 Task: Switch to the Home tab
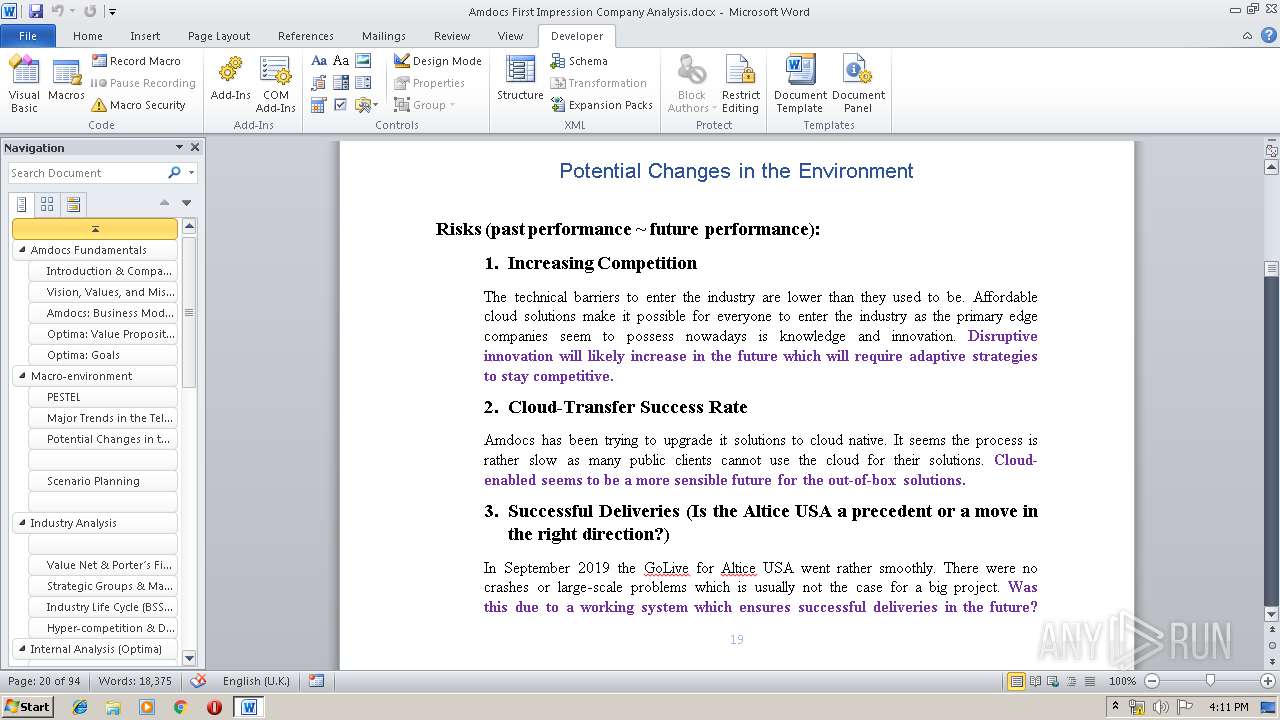[x=88, y=36]
